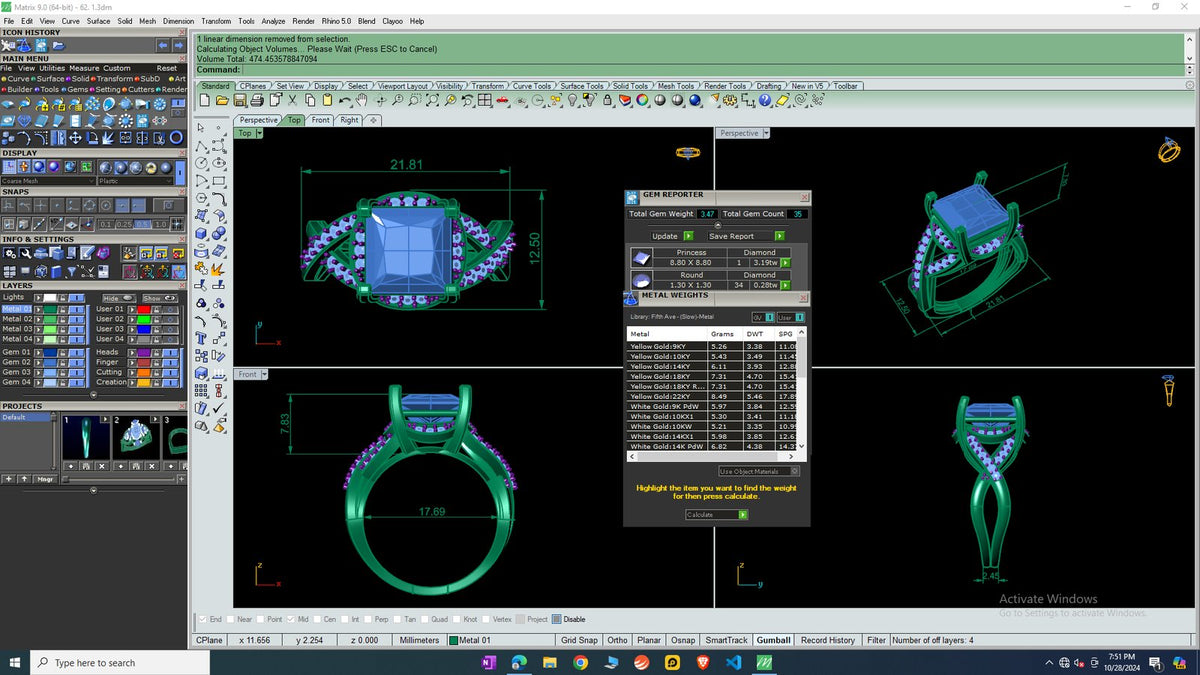
Task: Toggle the Near osnap checkbox
Action: click(231, 619)
